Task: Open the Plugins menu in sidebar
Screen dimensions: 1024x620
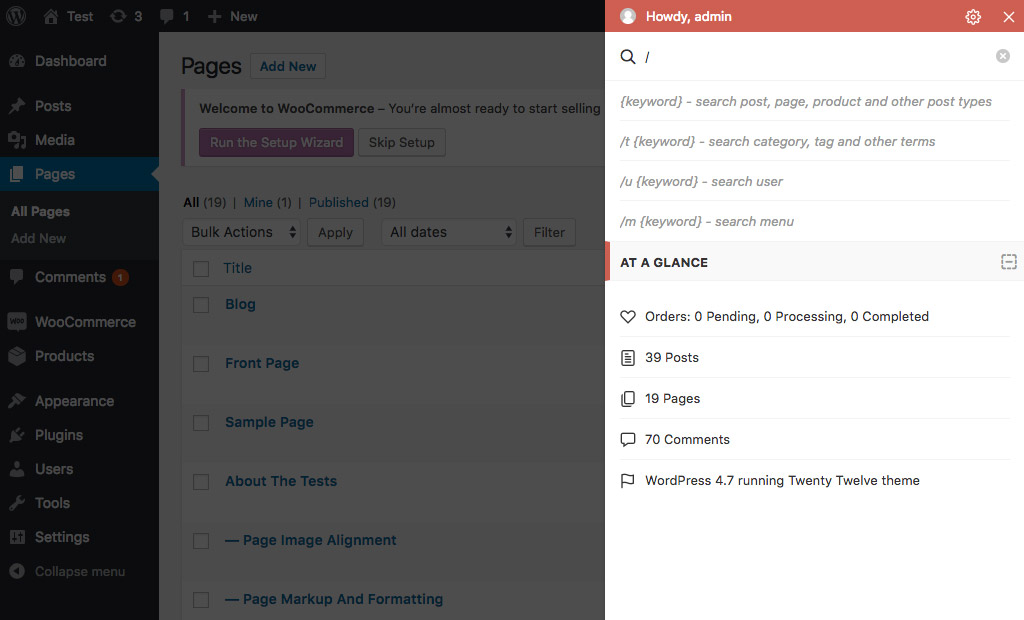Action: 58,435
